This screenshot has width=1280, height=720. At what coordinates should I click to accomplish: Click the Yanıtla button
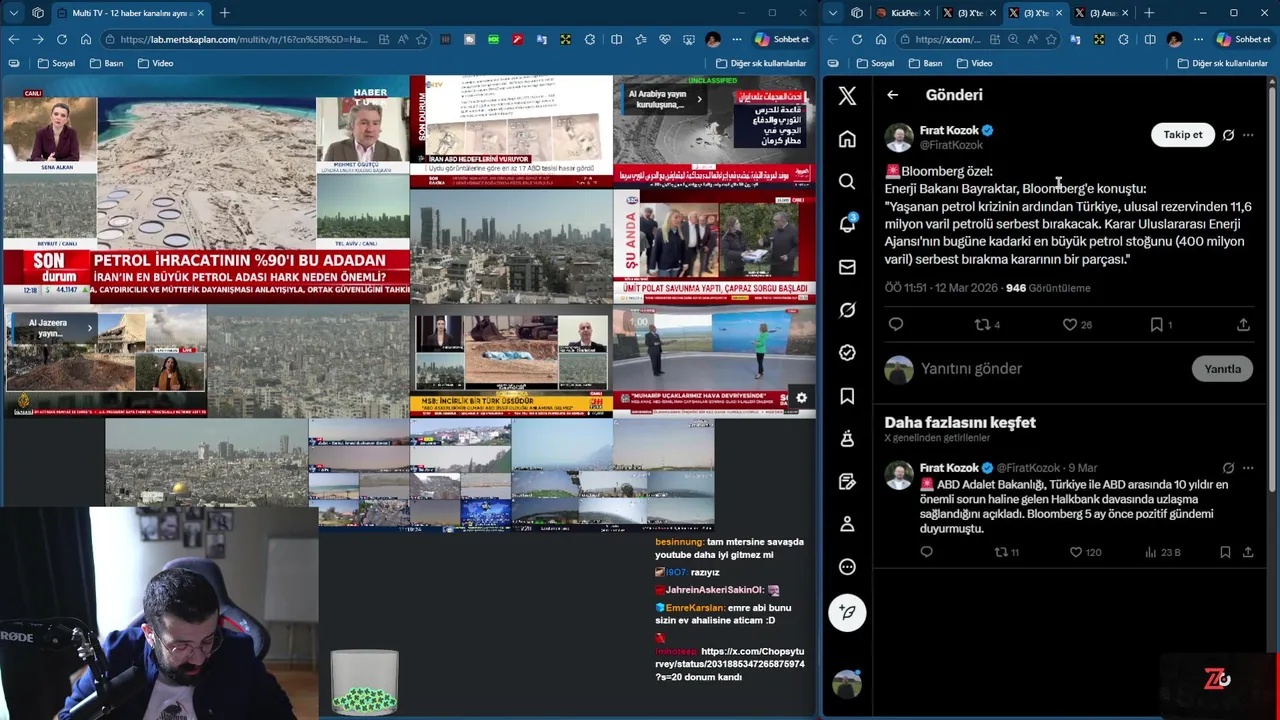coord(1222,369)
